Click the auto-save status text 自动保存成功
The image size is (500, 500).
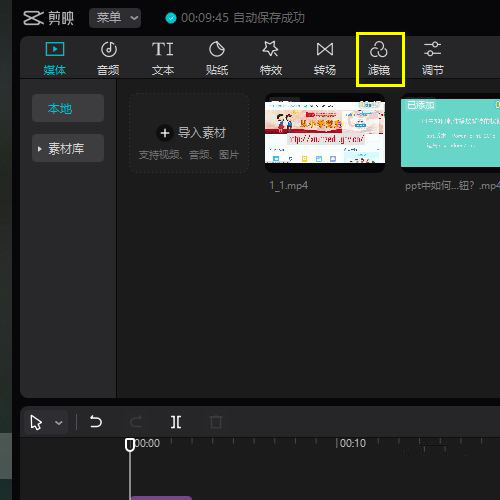(x=269, y=18)
